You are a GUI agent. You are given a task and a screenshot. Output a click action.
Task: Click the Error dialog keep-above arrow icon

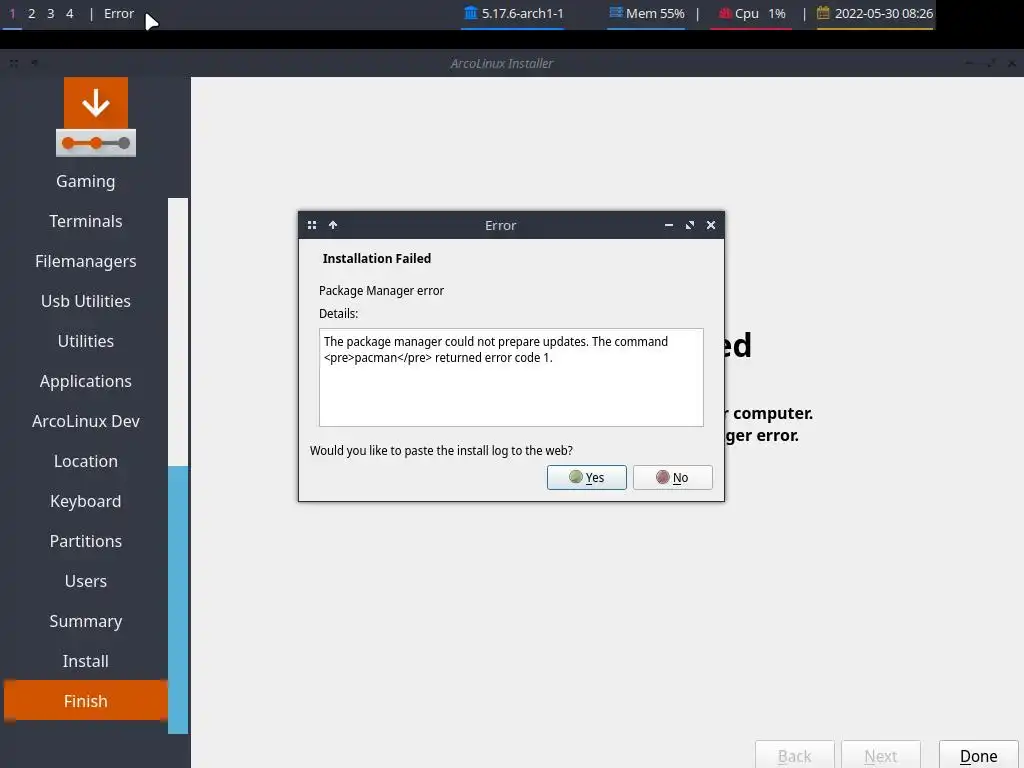[333, 225]
